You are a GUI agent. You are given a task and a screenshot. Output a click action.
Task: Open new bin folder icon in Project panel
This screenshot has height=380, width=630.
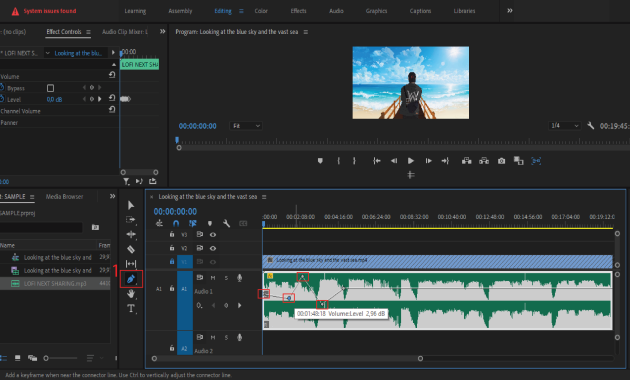[95, 227]
